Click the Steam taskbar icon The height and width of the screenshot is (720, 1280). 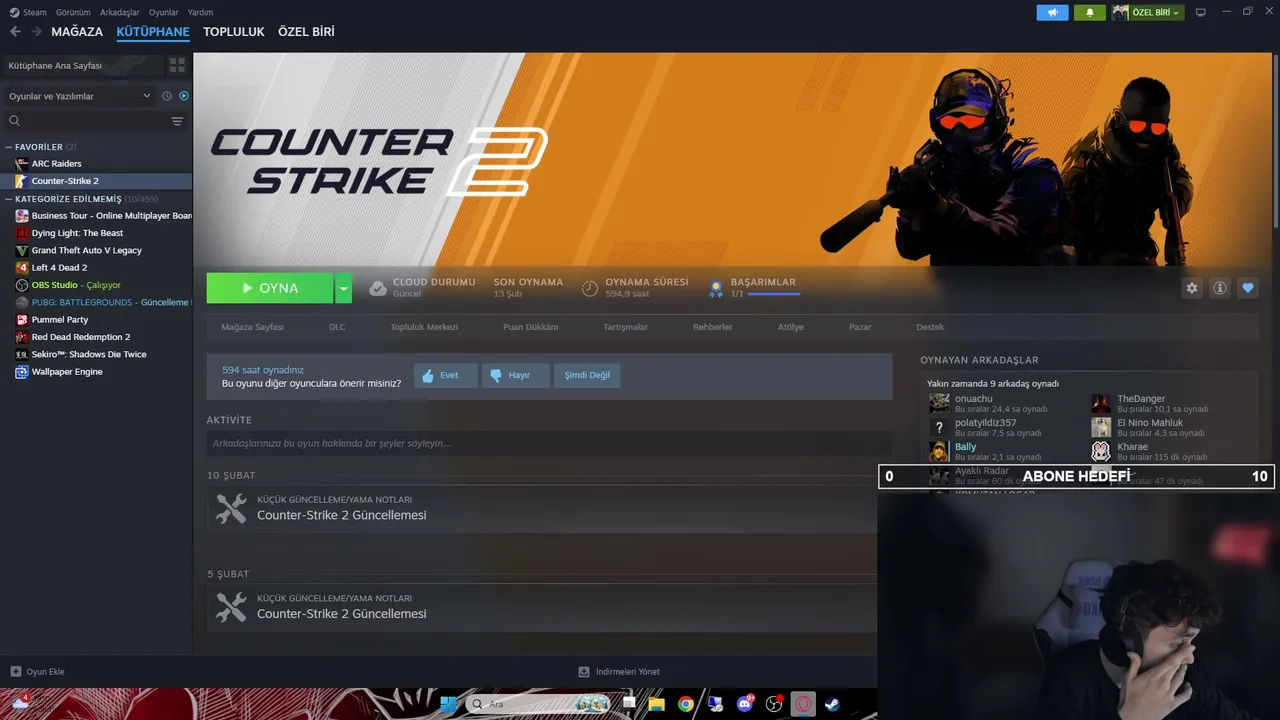click(x=832, y=704)
